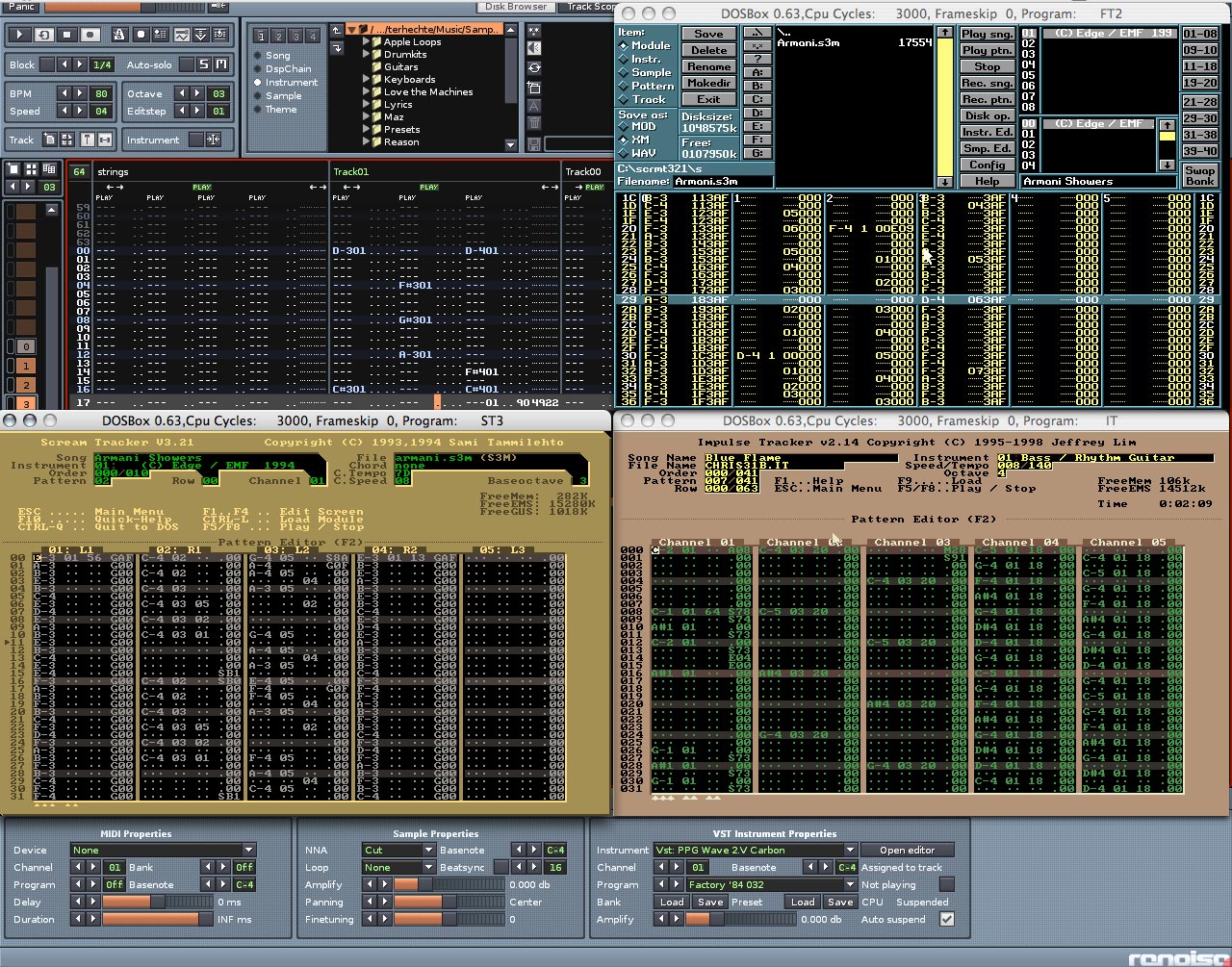
Task: Click the Open editor button
Action: pyautogui.click(x=907, y=850)
